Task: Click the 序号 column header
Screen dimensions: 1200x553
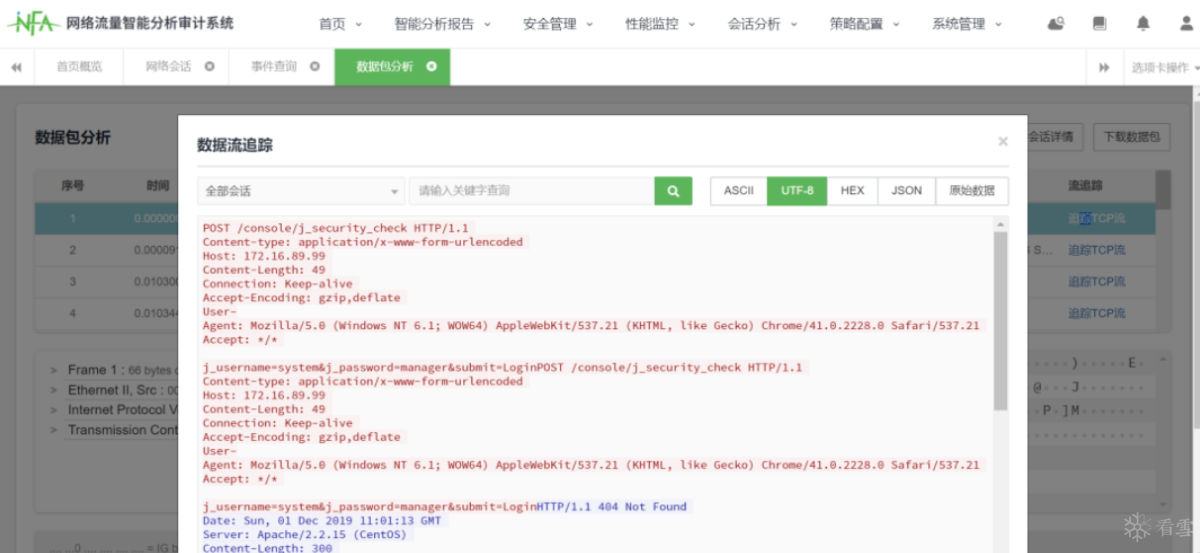Action: click(x=72, y=186)
